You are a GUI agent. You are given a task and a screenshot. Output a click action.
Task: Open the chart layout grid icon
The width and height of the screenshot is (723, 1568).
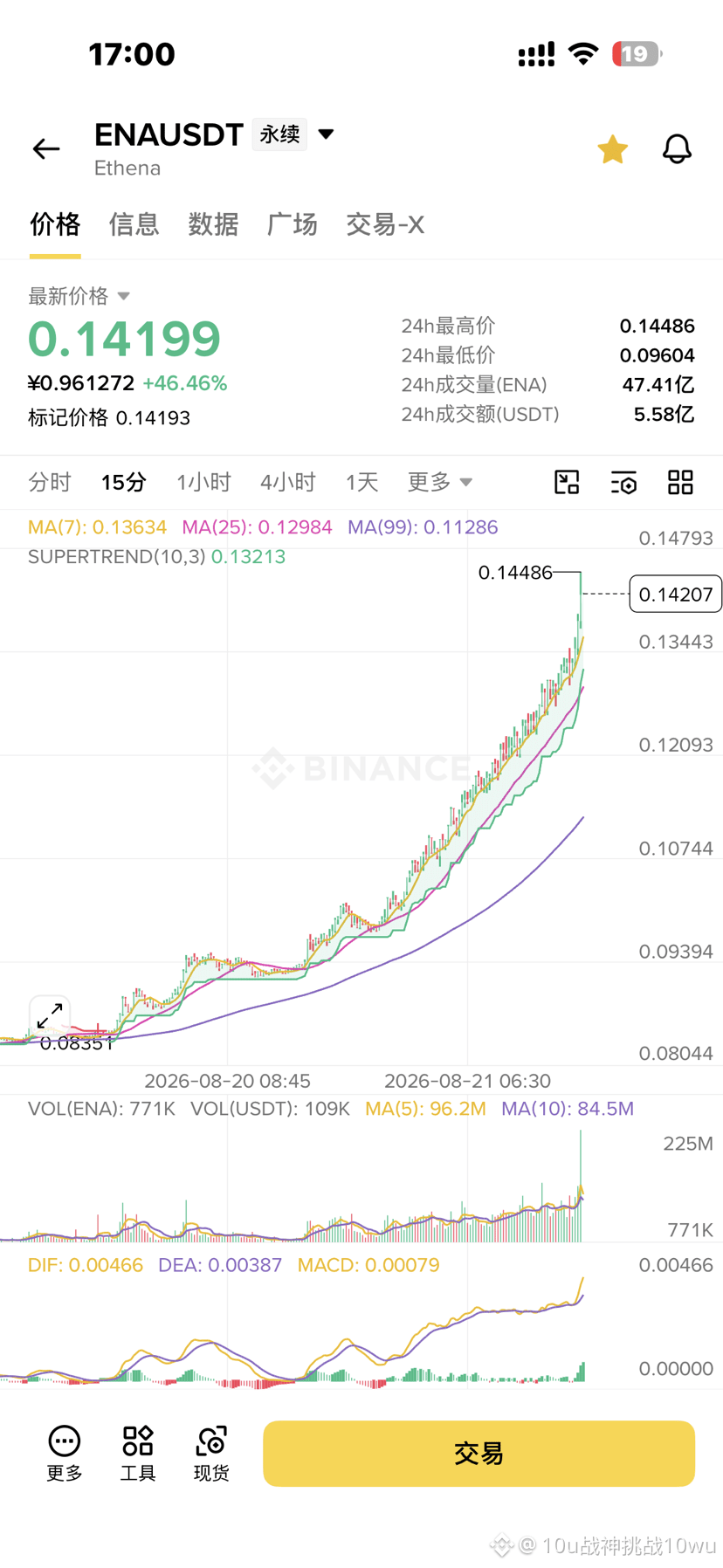(680, 482)
